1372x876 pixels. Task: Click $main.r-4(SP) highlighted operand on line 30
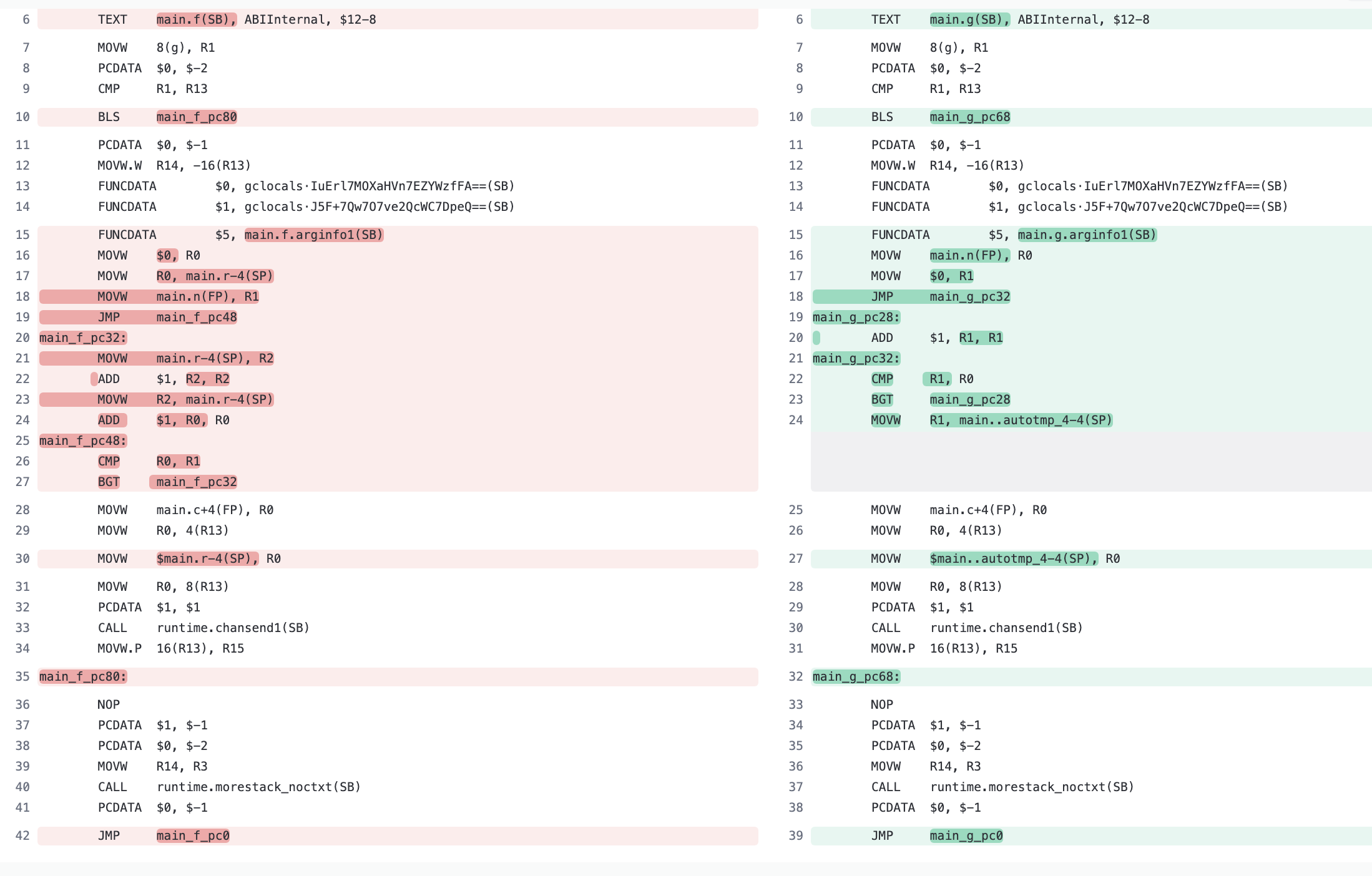[x=207, y=558]
